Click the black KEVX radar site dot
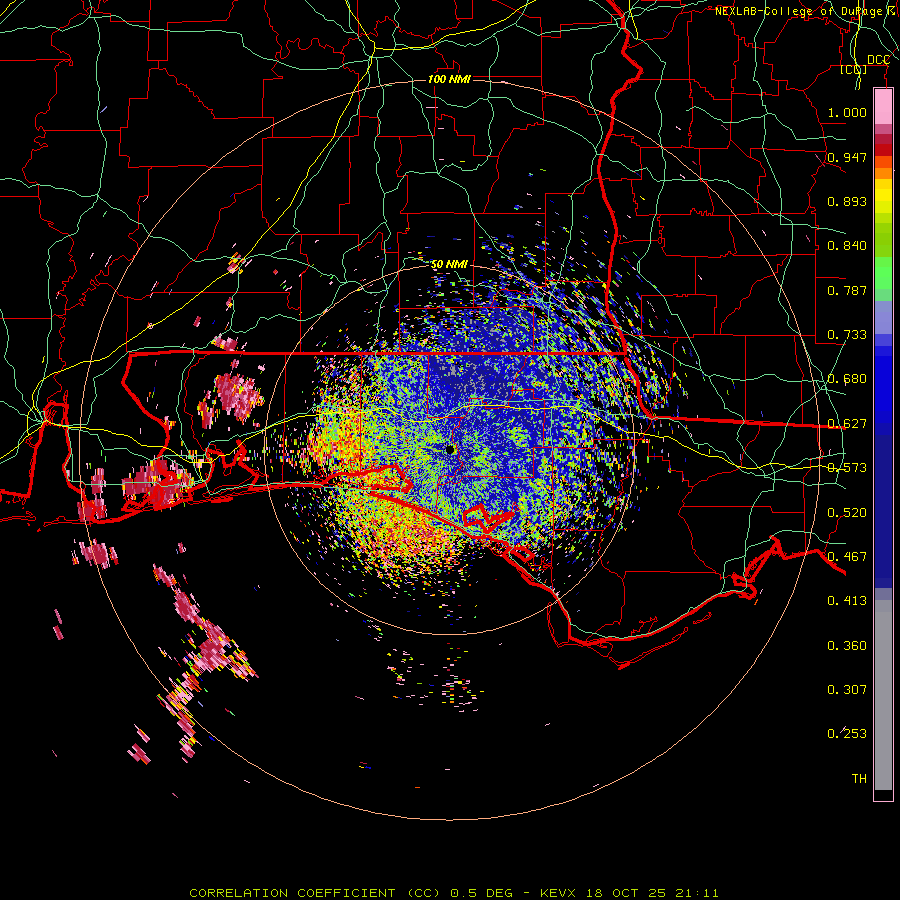Viewport: 900px width, 900px height. pyautogui.click(x=450, y=449)
